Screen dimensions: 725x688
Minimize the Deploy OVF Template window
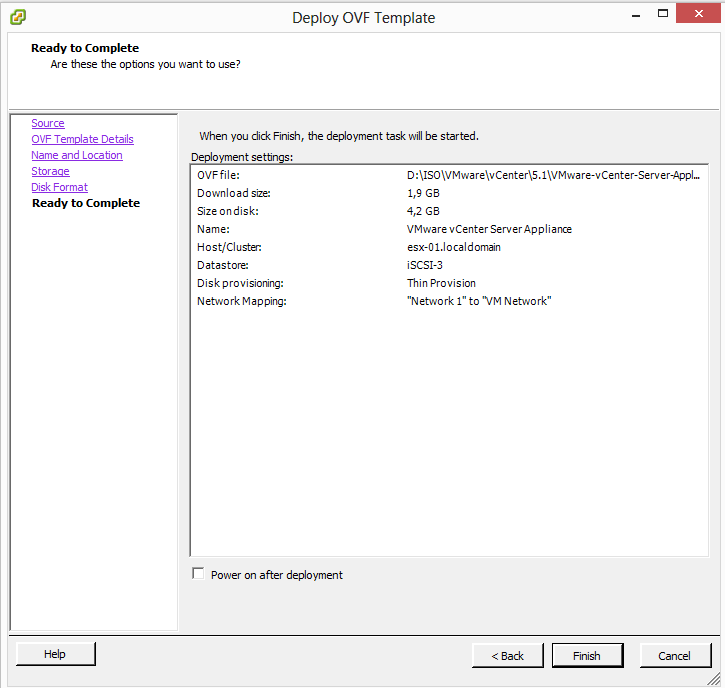(636, 15)
